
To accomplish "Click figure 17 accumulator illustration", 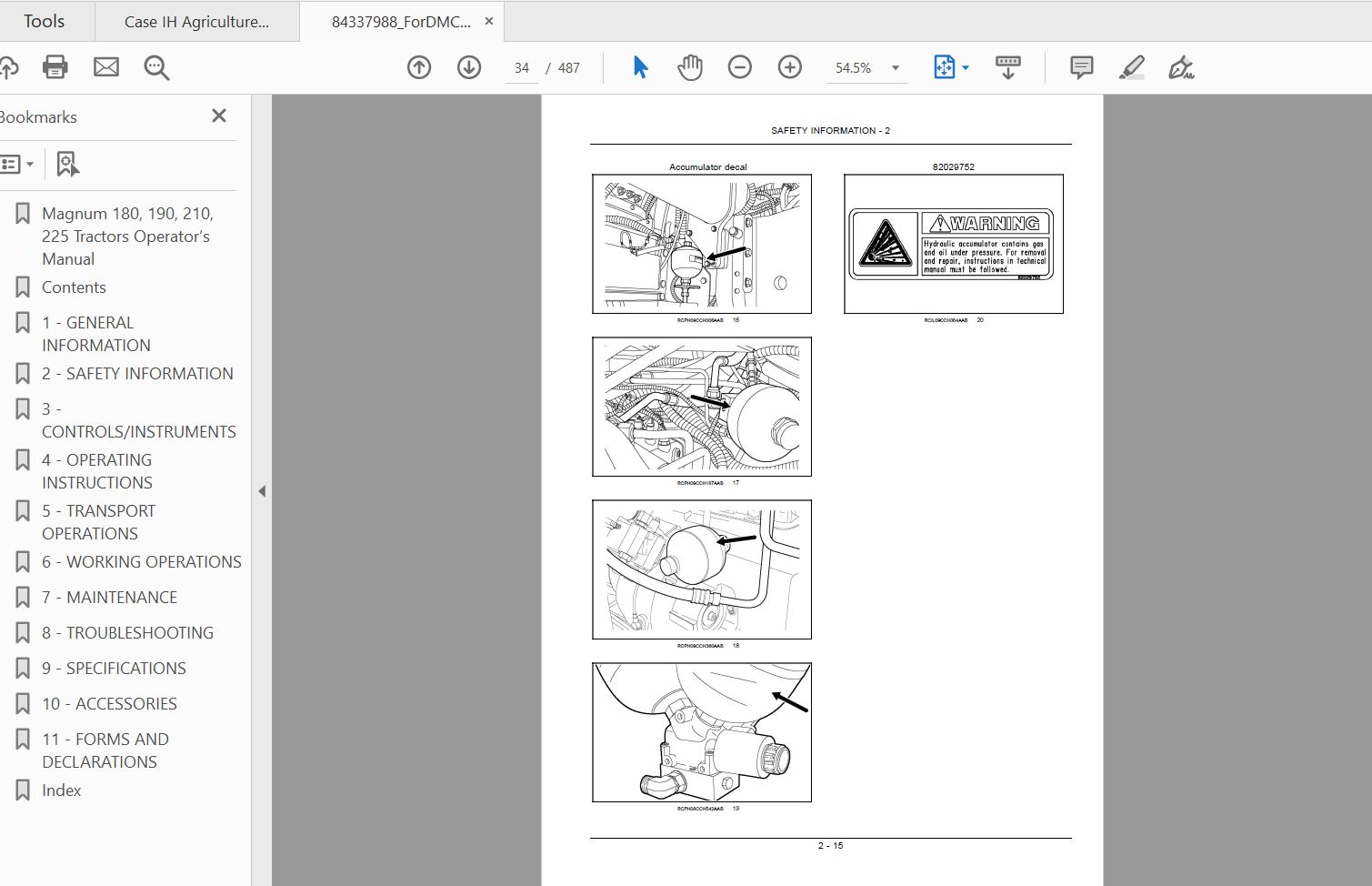I will [702, 407].
